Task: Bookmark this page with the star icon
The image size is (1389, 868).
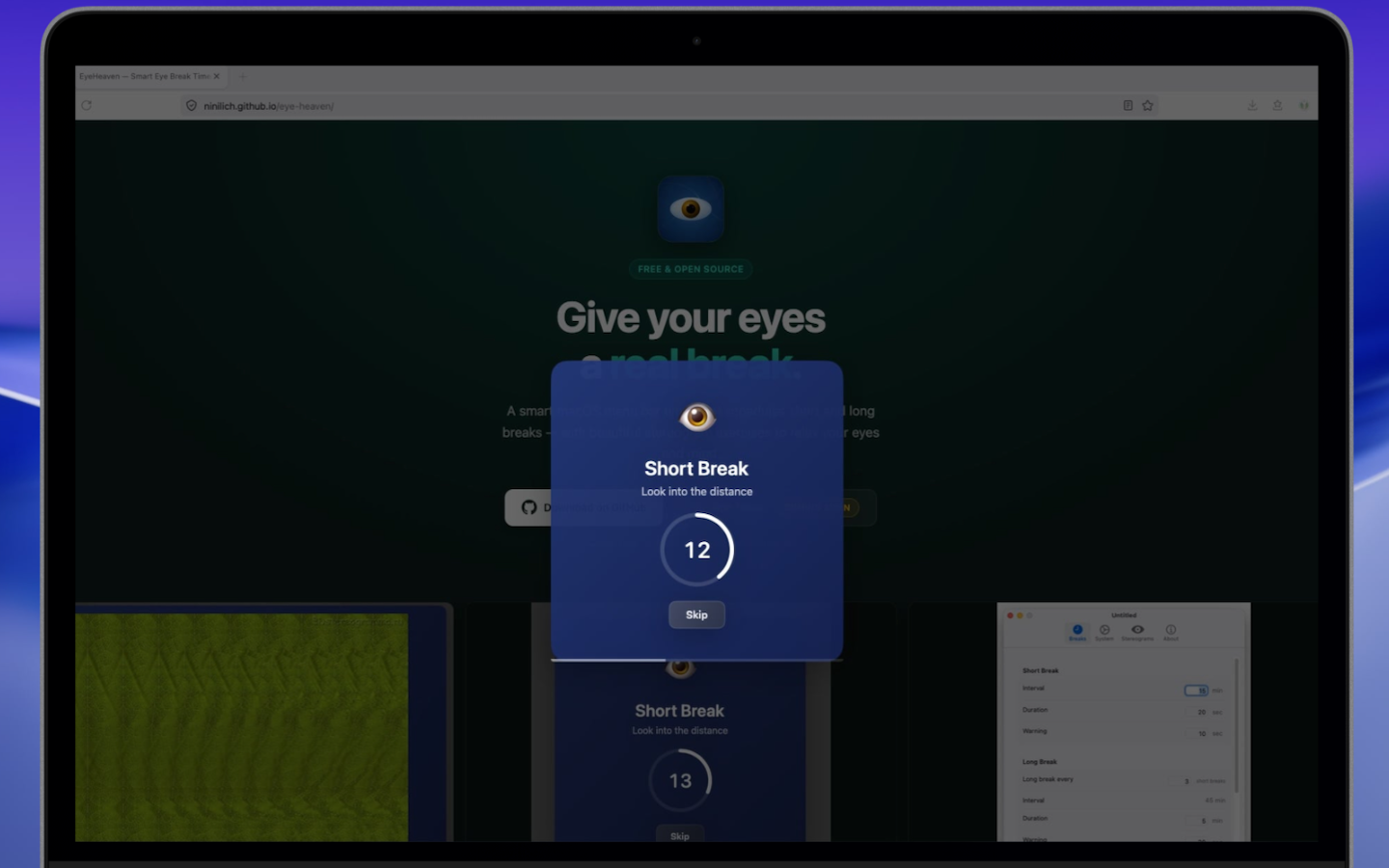Action: coord(1148,105)
